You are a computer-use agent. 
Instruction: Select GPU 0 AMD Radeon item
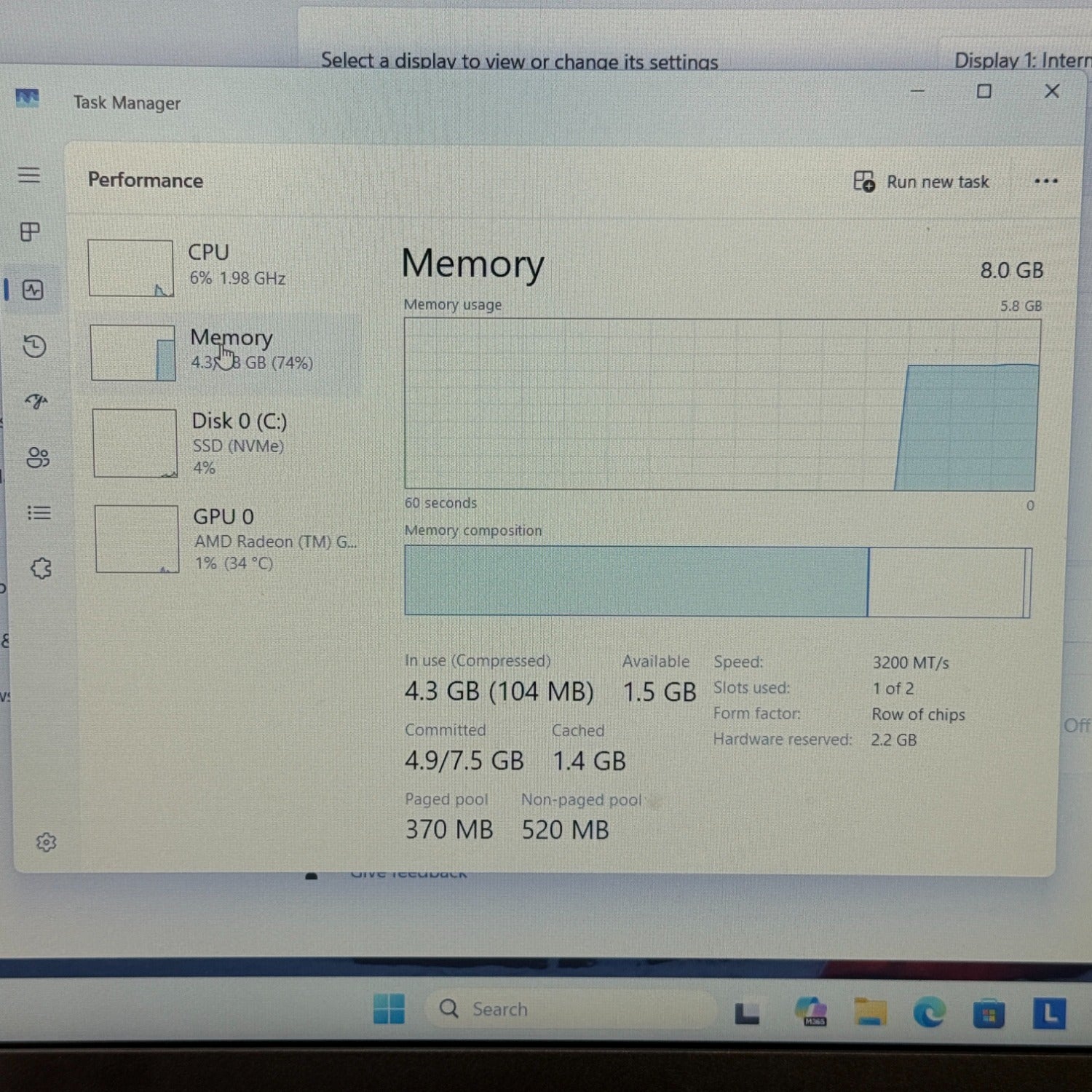[227, 539]
